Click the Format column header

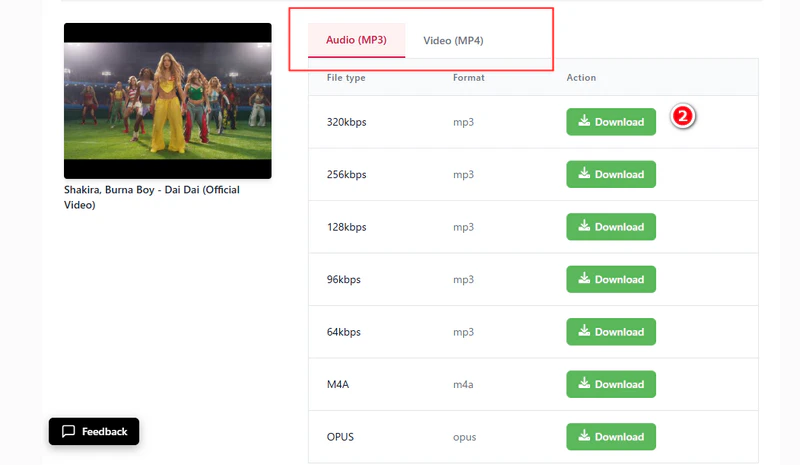tap(468, 78)
